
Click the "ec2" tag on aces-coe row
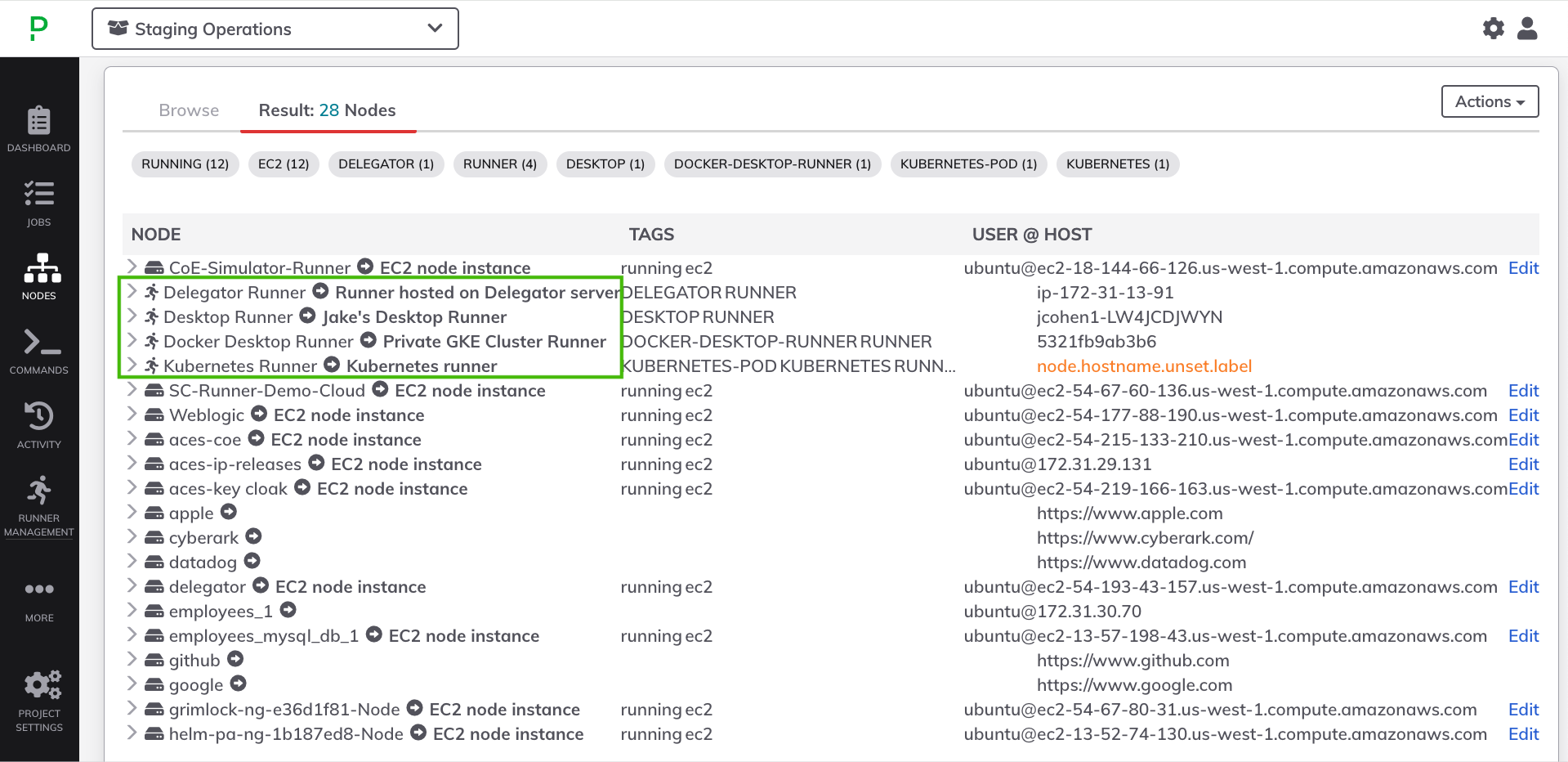click(x=699, y=440)
